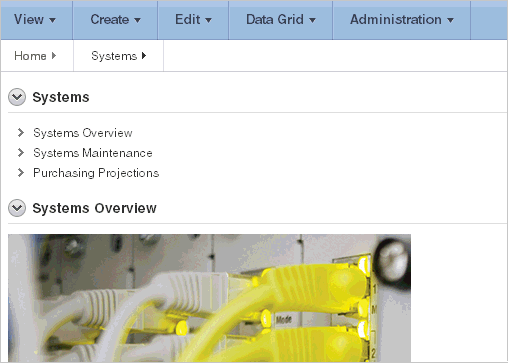Open the Systems Maintenance link

pyautogui.click(x=93, y=153)
